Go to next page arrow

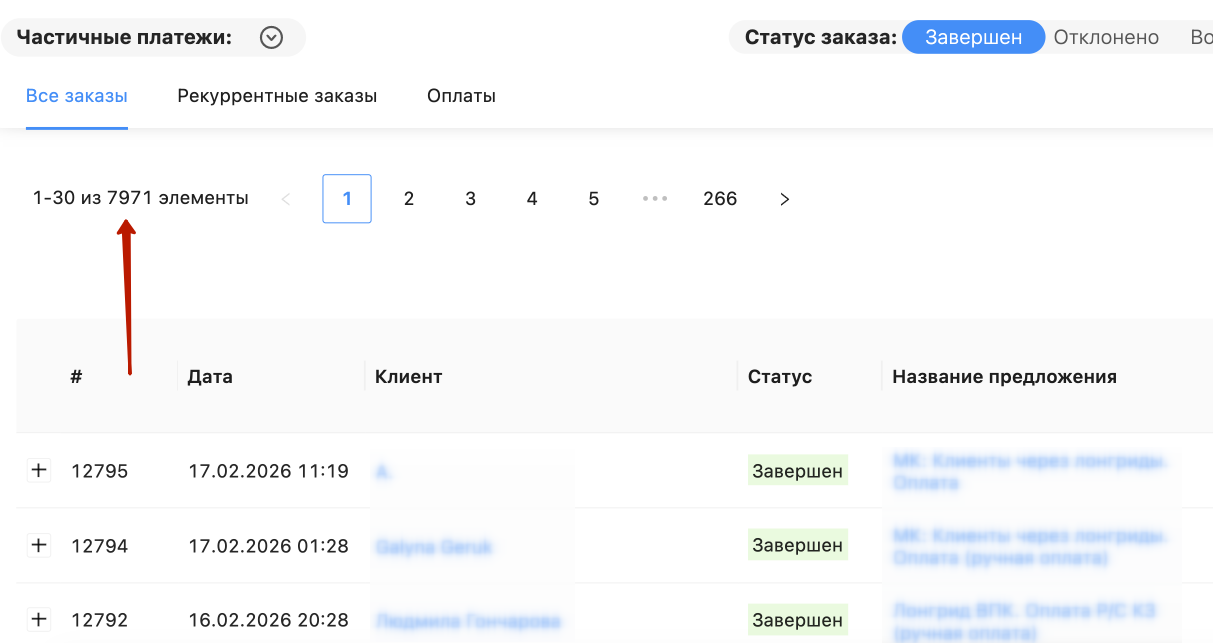click(784, 199)
